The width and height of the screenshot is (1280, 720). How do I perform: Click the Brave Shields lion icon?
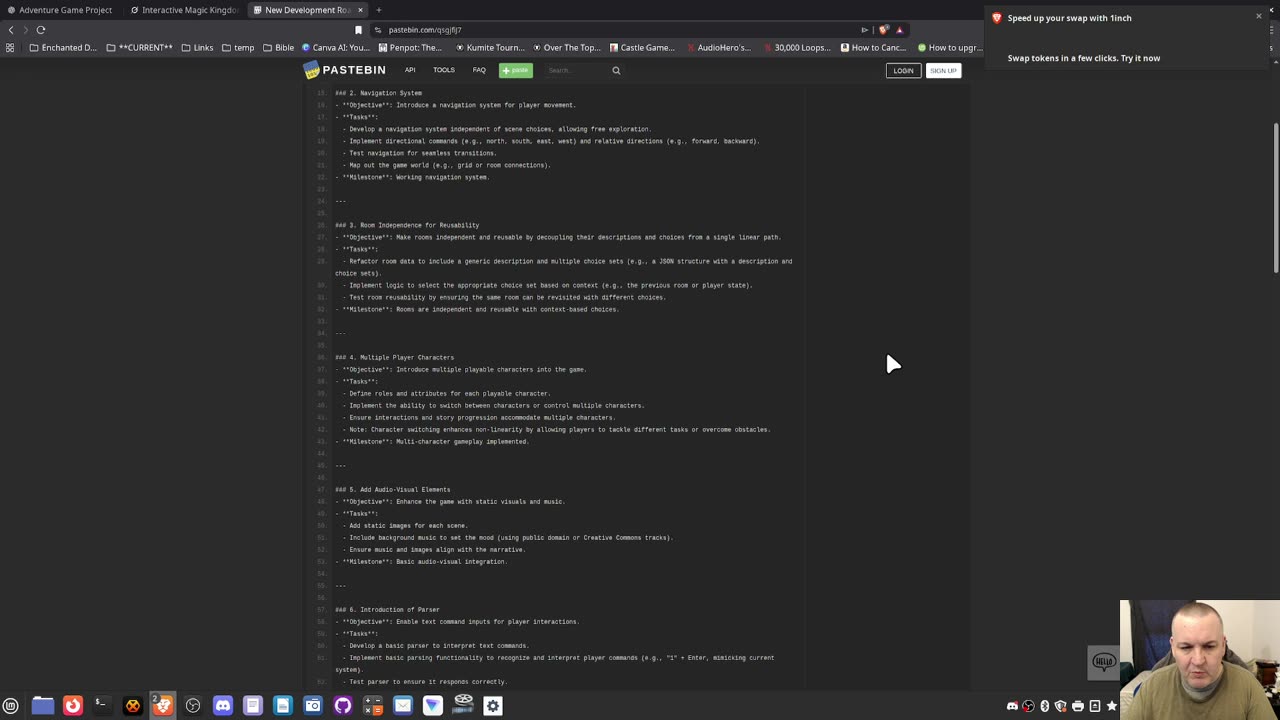click(x=884, y=30)
